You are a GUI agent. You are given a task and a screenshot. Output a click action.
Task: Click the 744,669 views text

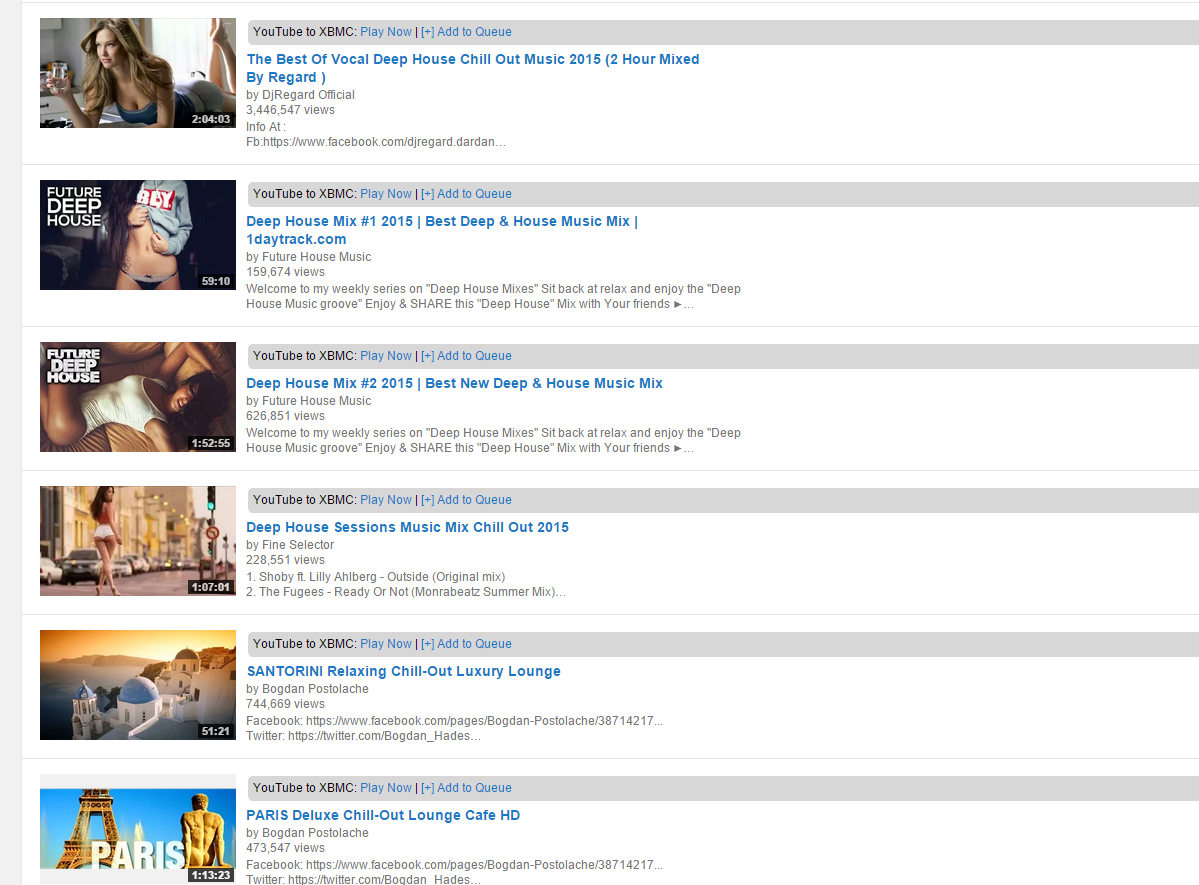pyautogui.click(x=285, y=704)
